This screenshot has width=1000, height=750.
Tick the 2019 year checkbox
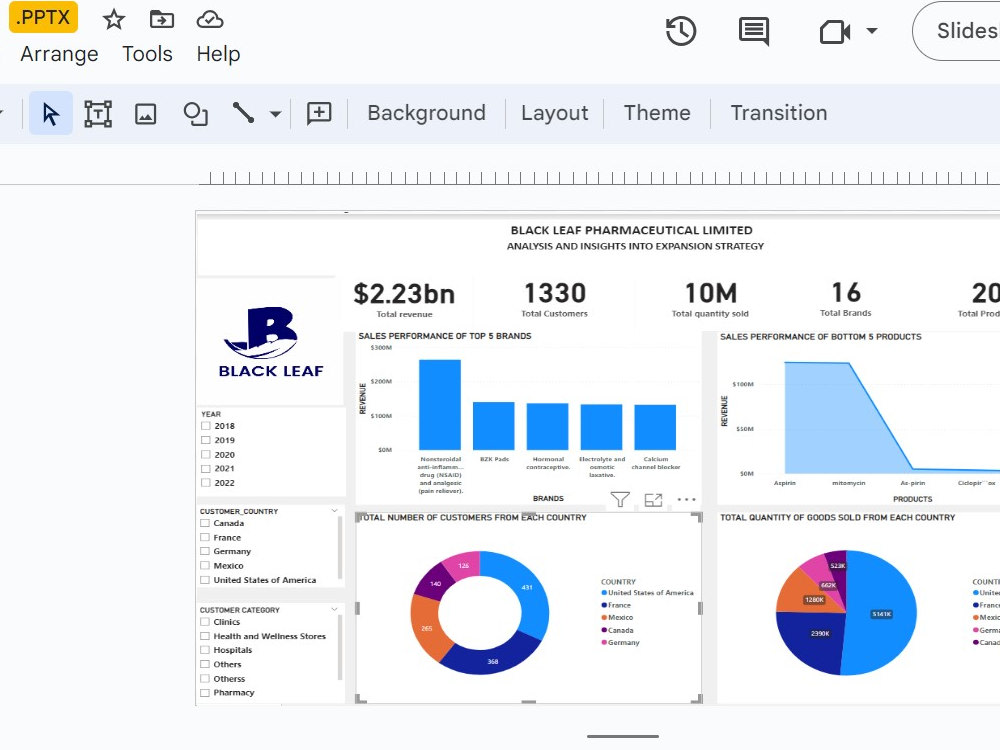[x=205, y=440]
